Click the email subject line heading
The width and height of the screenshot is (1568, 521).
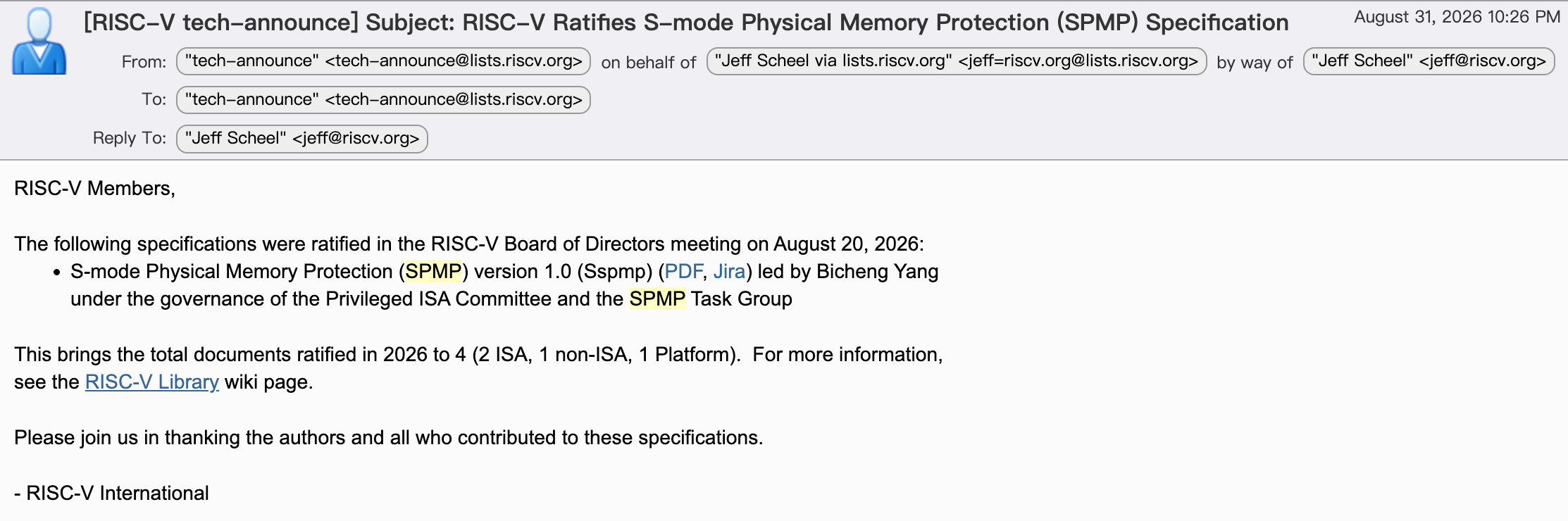coord(686,23)
